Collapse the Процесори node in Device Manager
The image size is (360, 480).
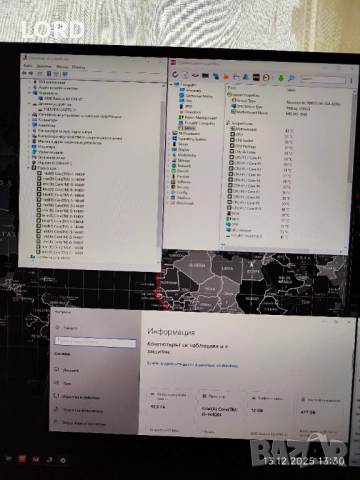pos(28,168)
